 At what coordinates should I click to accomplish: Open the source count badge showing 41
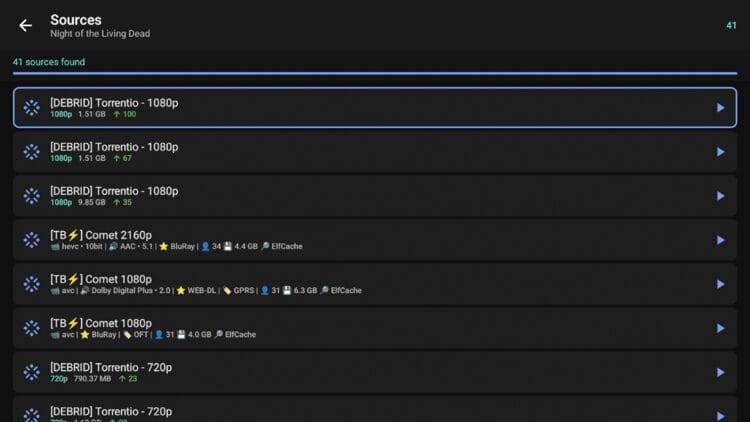click(731, 25)
